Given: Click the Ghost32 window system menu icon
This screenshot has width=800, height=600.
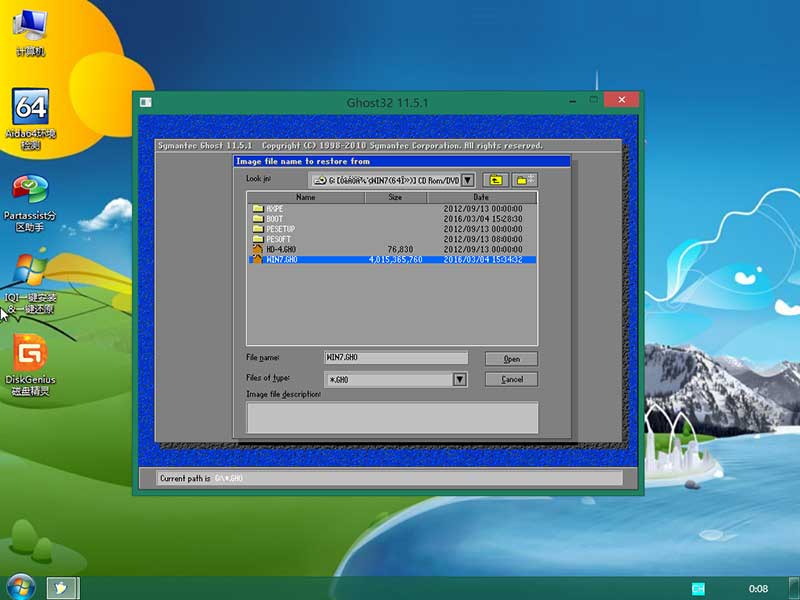Looking at the screenshot, I should coord(145,102).
